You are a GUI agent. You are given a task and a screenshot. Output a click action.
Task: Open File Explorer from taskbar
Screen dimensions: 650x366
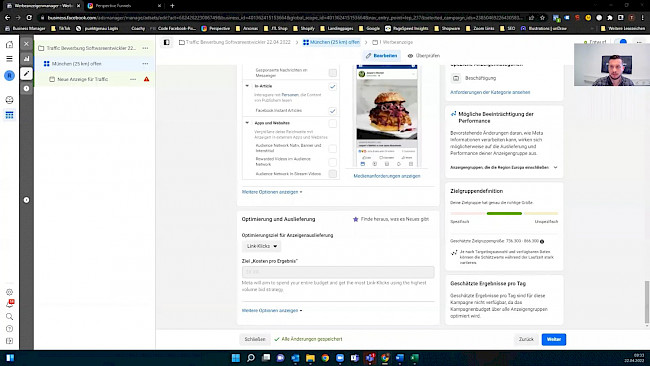(310, 358)
